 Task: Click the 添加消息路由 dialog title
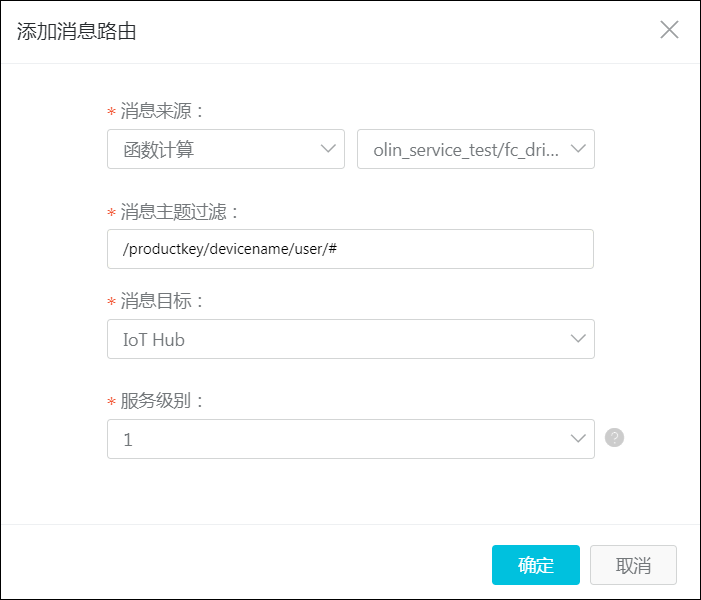(76, 31)
